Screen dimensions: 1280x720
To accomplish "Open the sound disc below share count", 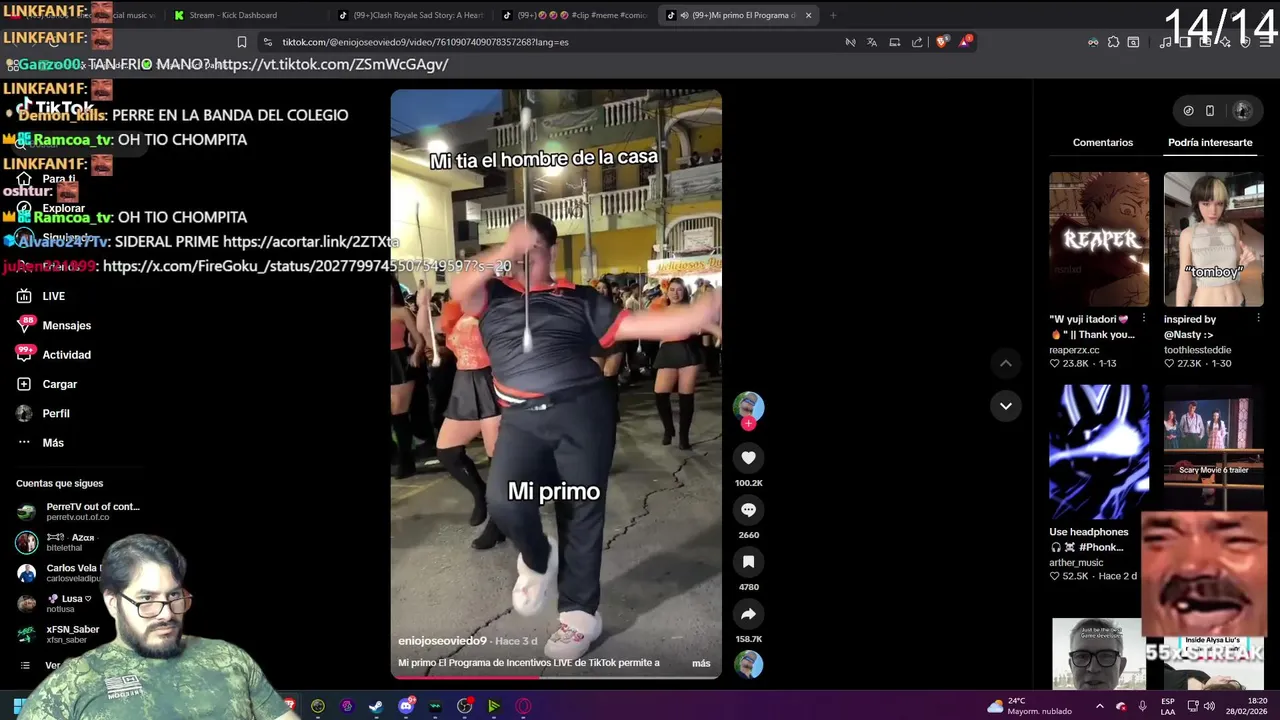I will coord(748,664).
